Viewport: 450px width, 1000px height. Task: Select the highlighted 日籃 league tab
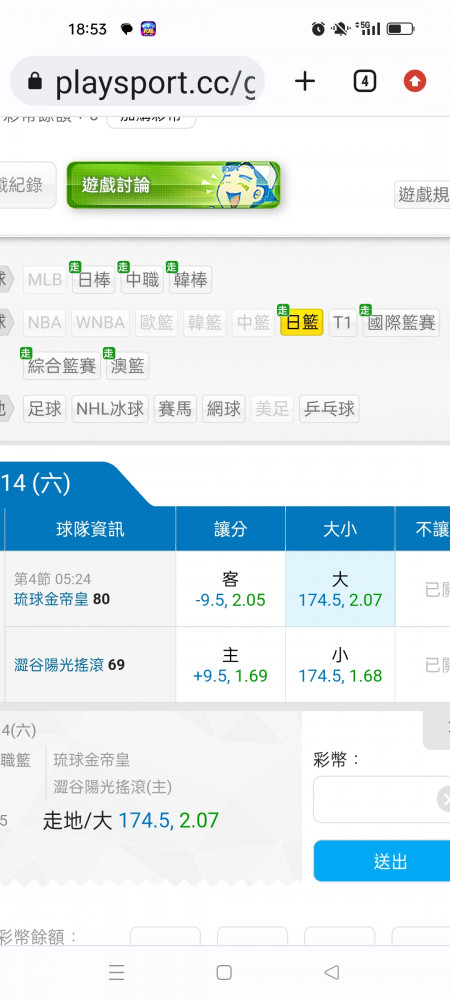[301, 323]
